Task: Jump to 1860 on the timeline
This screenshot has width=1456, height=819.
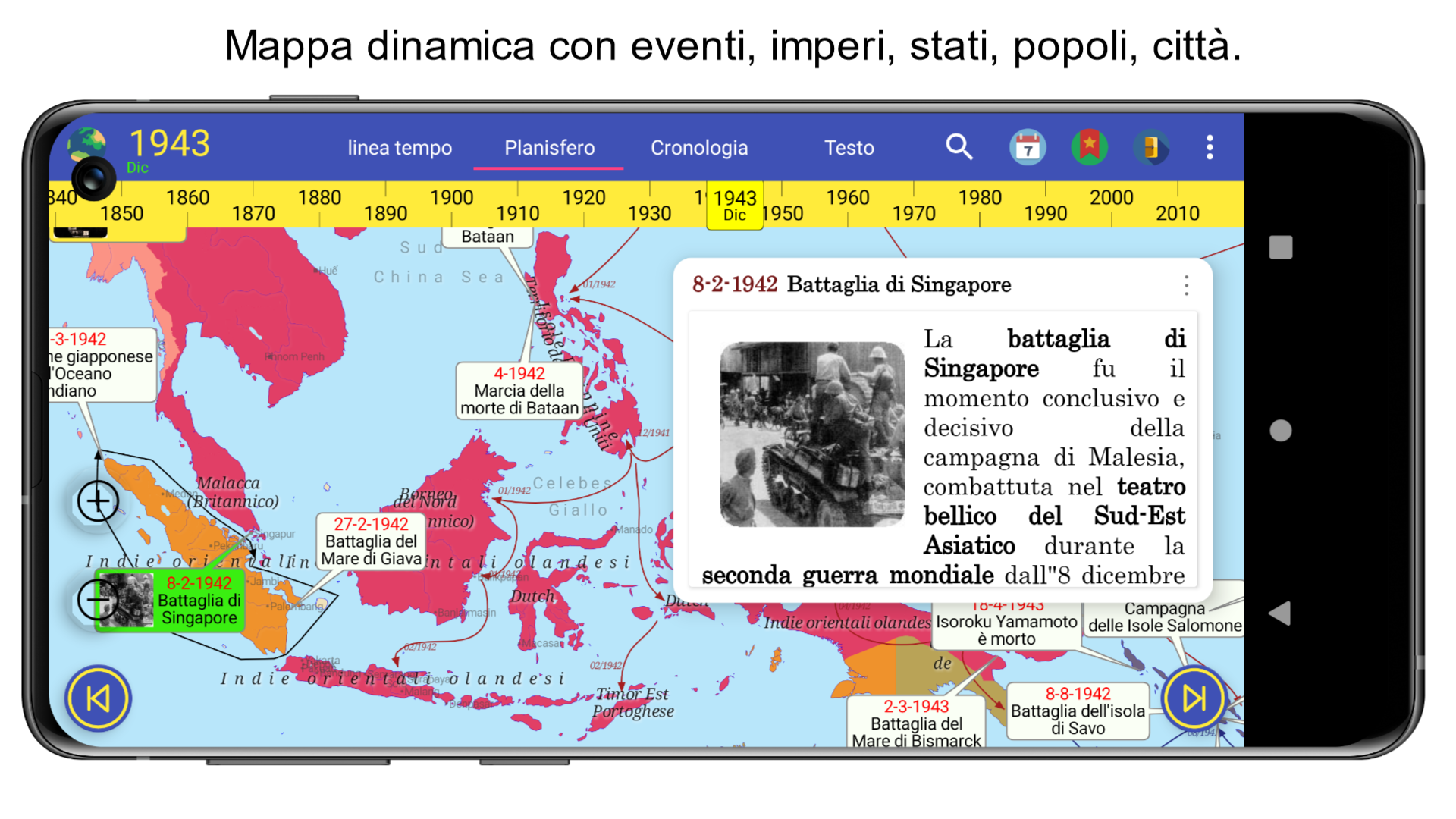Action: pyautogui.click(x=187, y=198)
